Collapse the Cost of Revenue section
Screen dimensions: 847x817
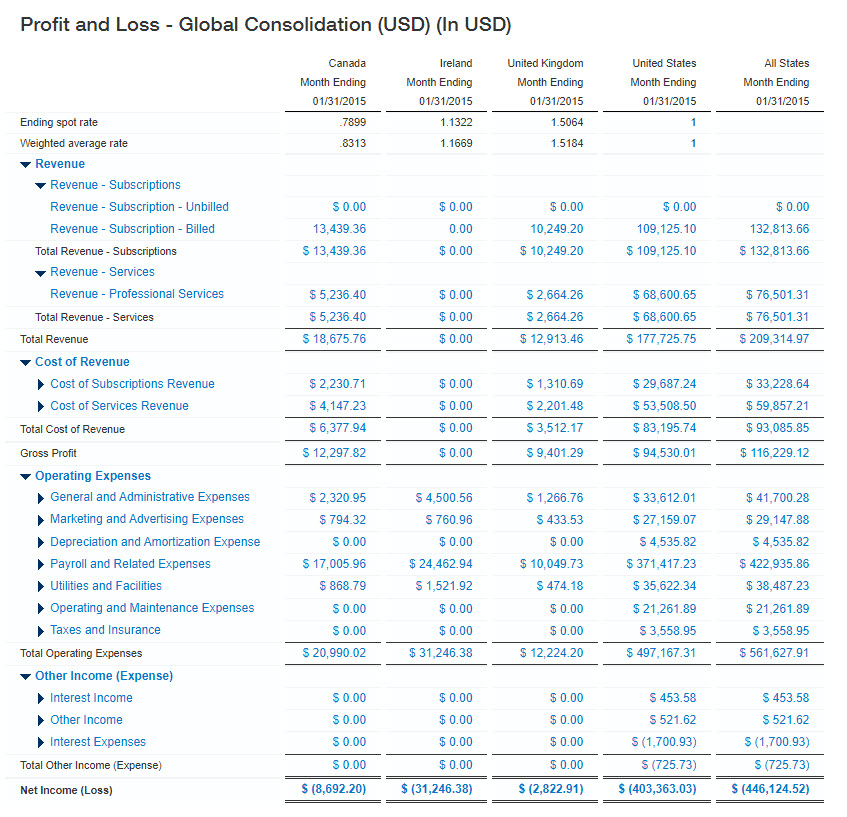coord(26,362)
